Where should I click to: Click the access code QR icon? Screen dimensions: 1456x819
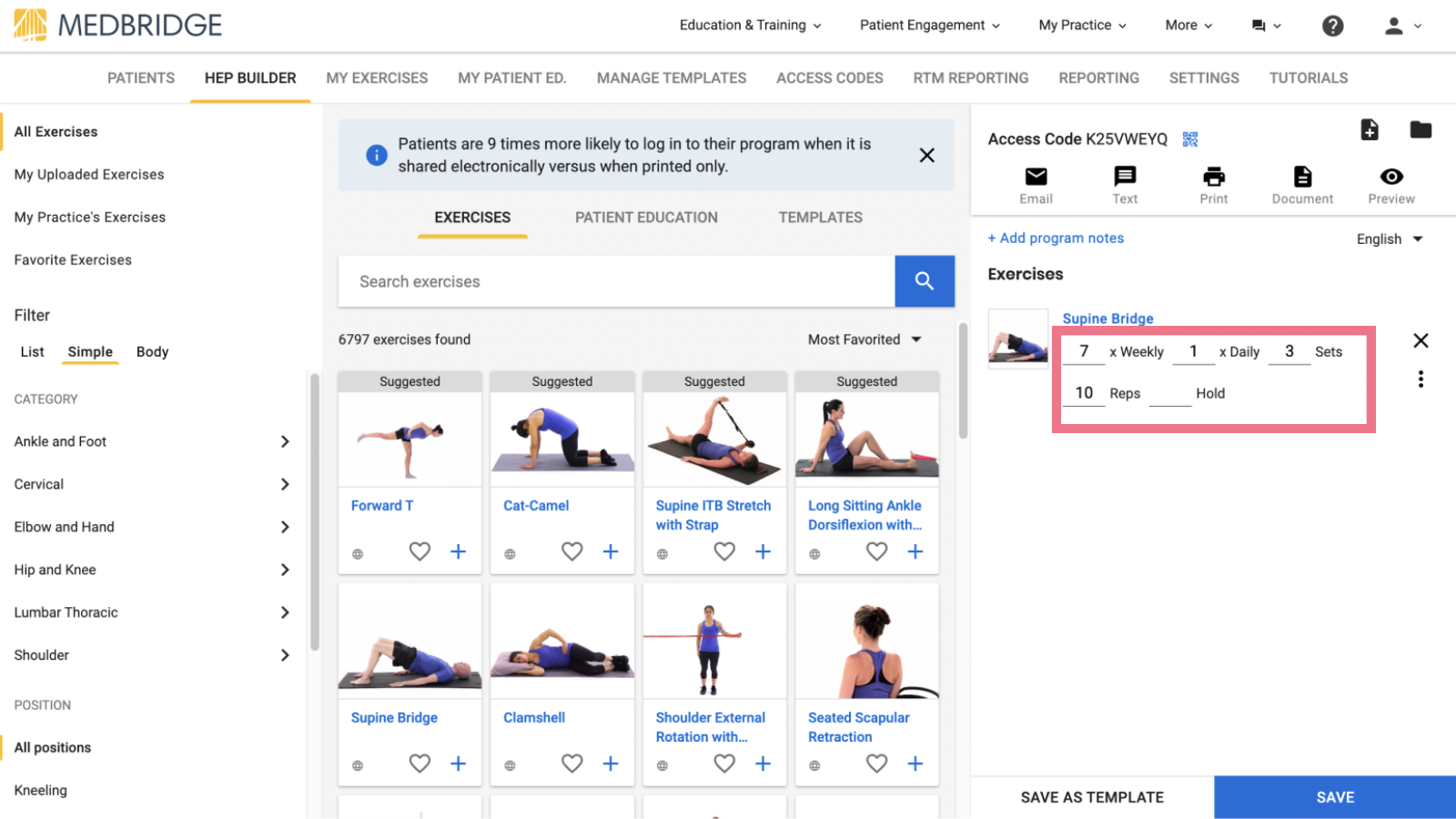1190,139
